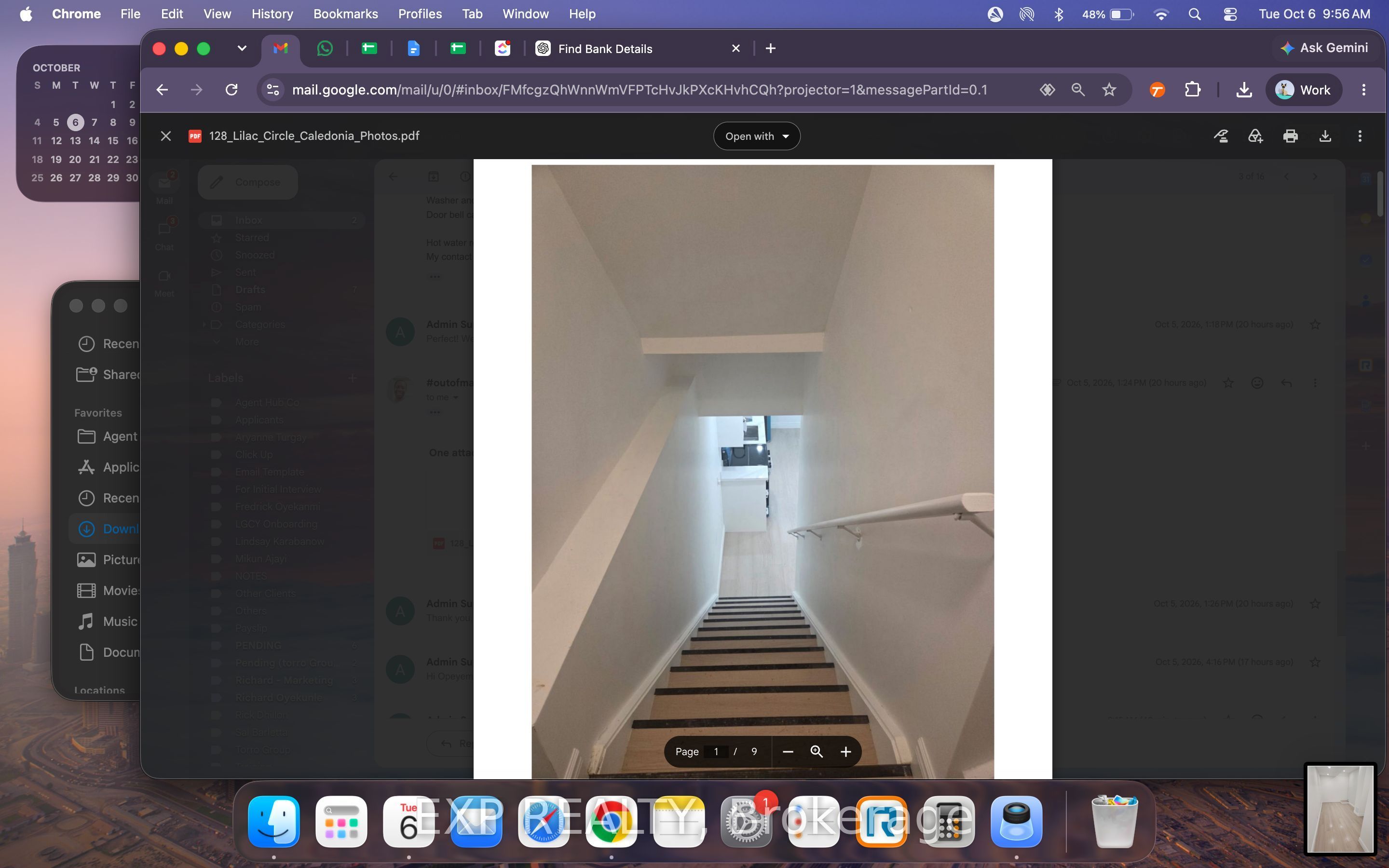Image resolution: width=1389 pixels, height=868 pixels.
Task: Open a new tab with the plus button
Action: [771, 49]
